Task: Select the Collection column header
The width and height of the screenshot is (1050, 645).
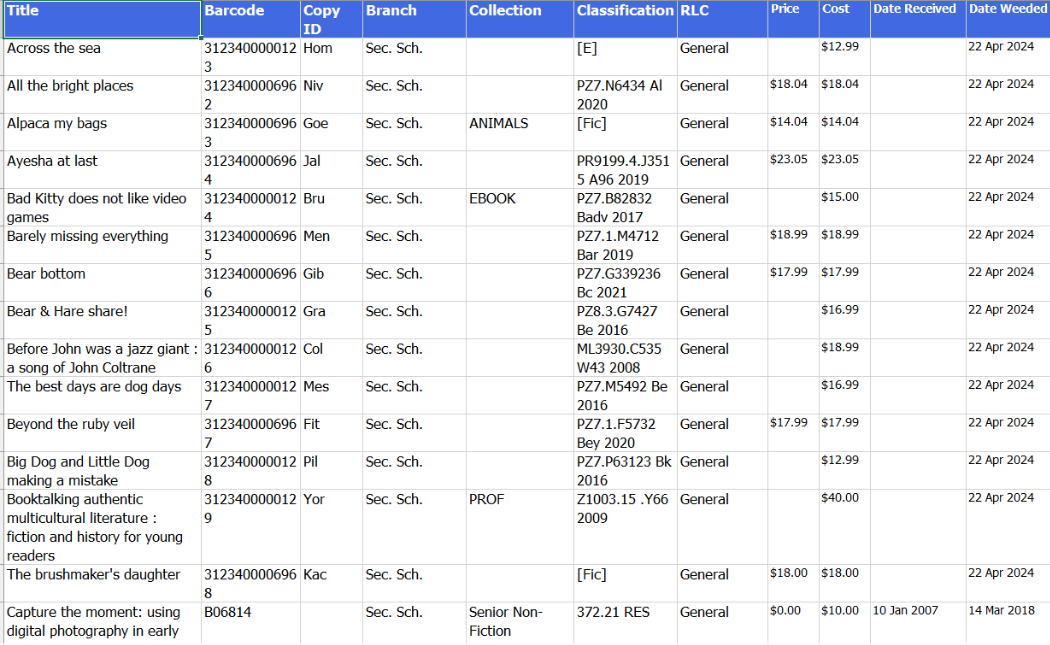Action: click(520, 19)
